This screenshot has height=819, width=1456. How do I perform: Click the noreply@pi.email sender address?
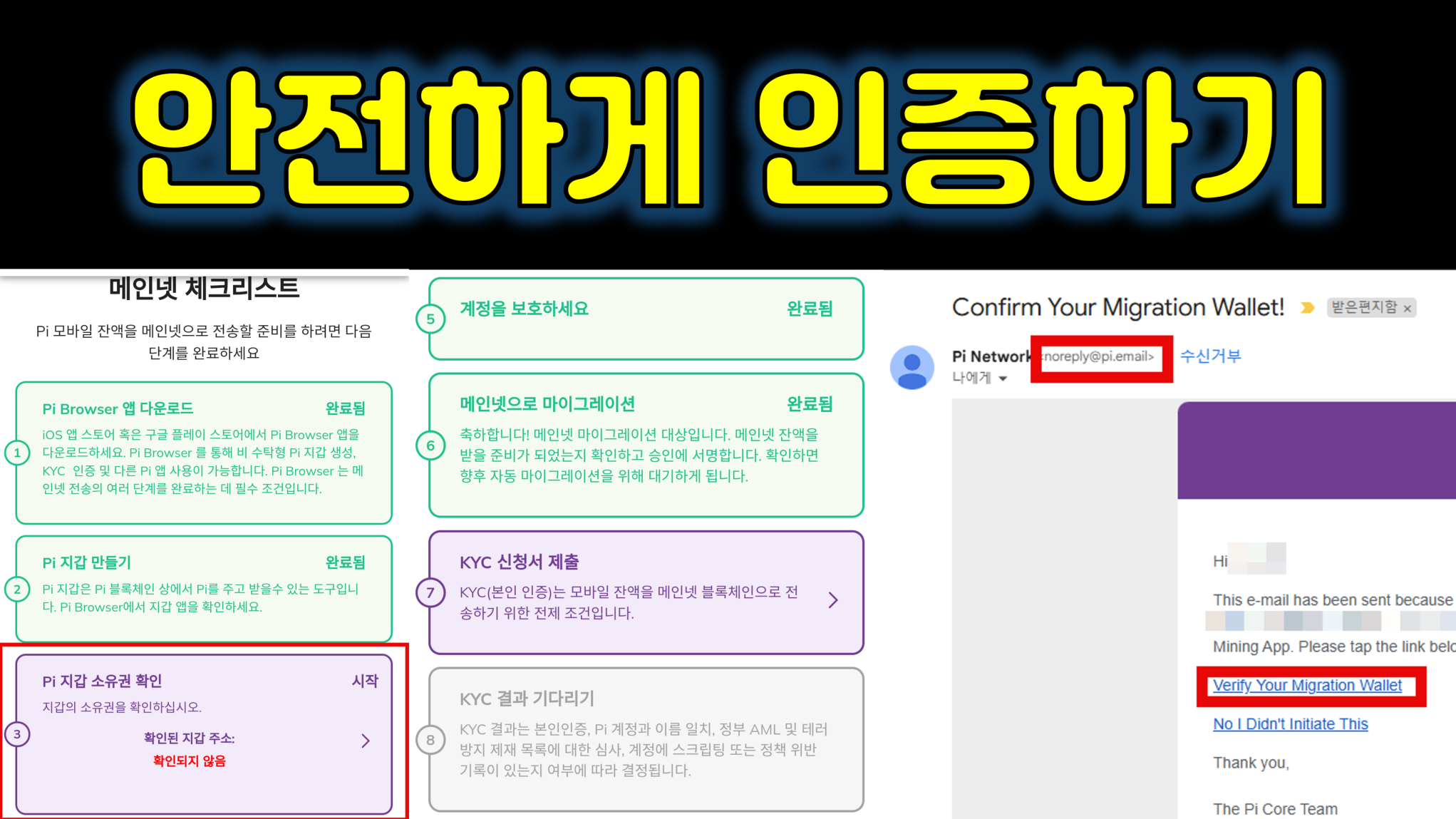(x=1098, y=356)
